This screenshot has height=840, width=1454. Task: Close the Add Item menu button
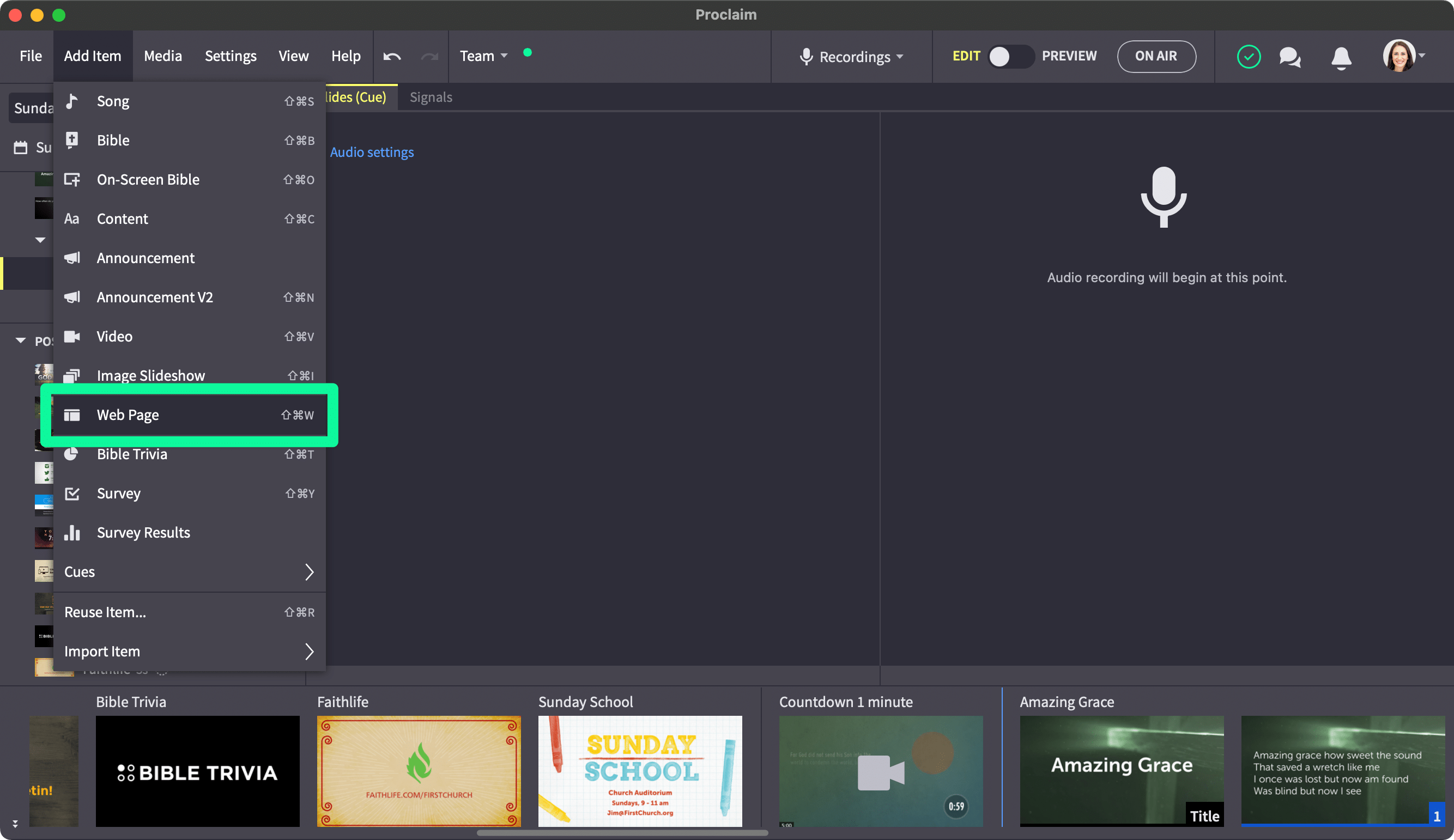tap(92, 56)
